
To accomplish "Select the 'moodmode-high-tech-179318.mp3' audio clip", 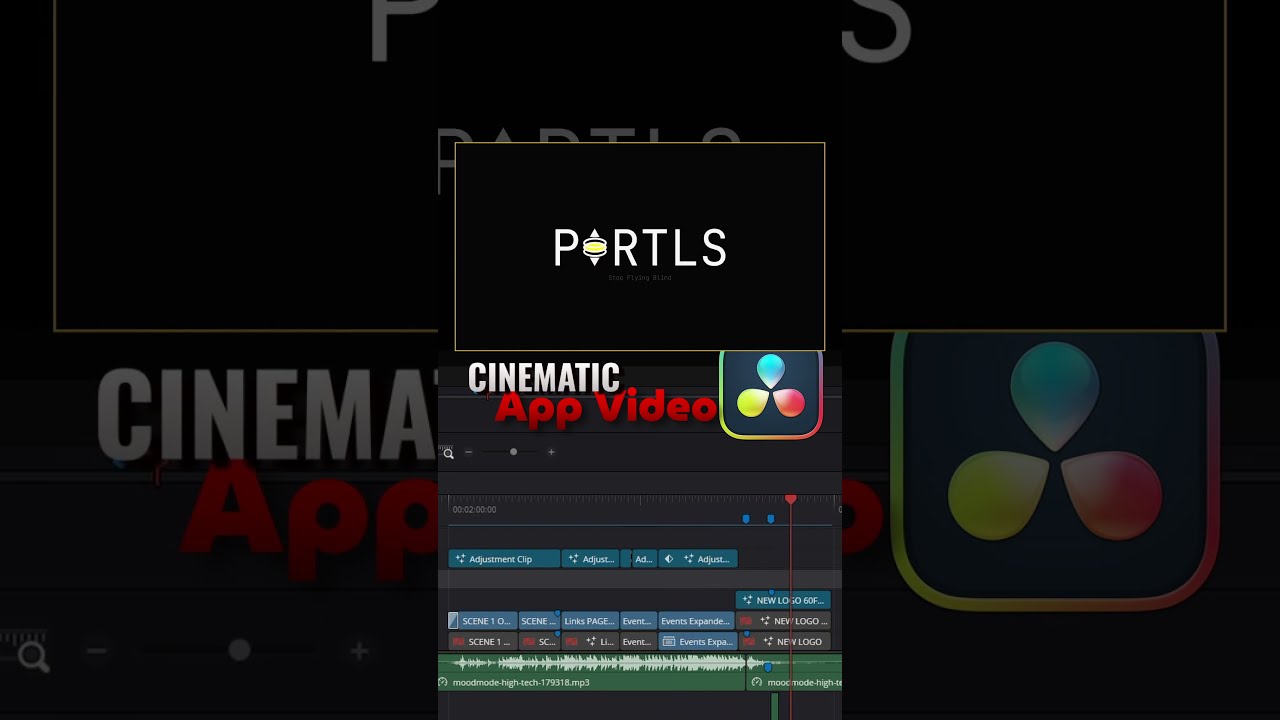I will coord(591,672).
